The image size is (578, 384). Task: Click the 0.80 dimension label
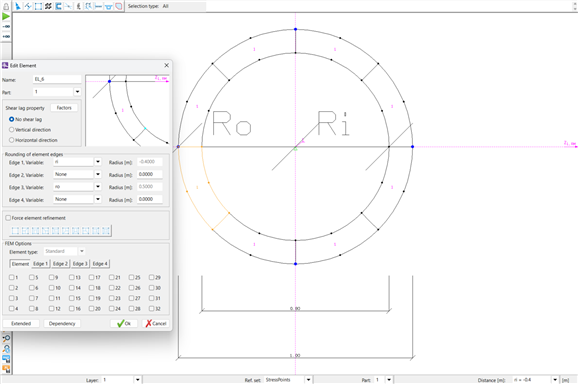point(295,308)
